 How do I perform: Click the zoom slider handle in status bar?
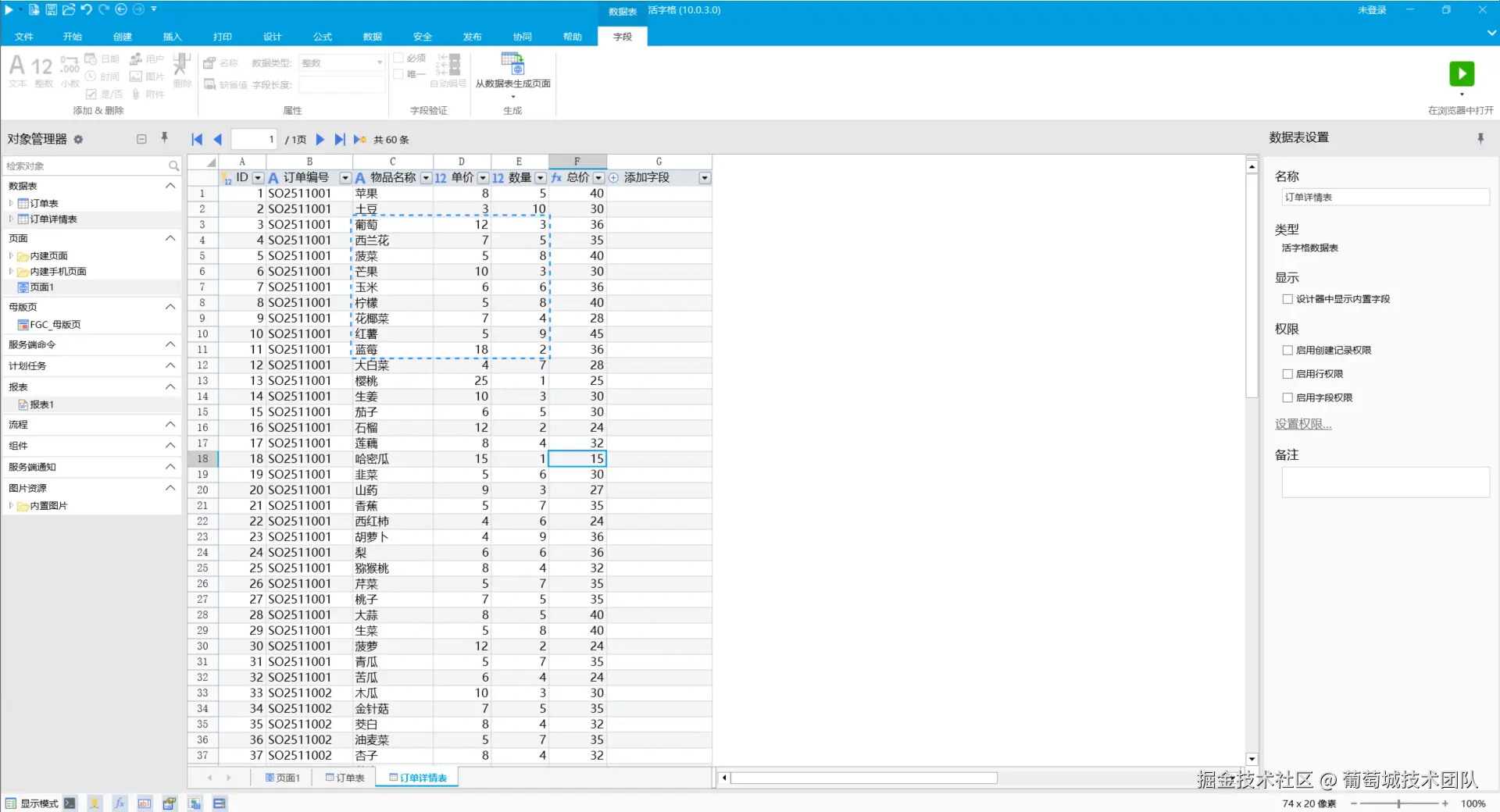[1398, 803]
